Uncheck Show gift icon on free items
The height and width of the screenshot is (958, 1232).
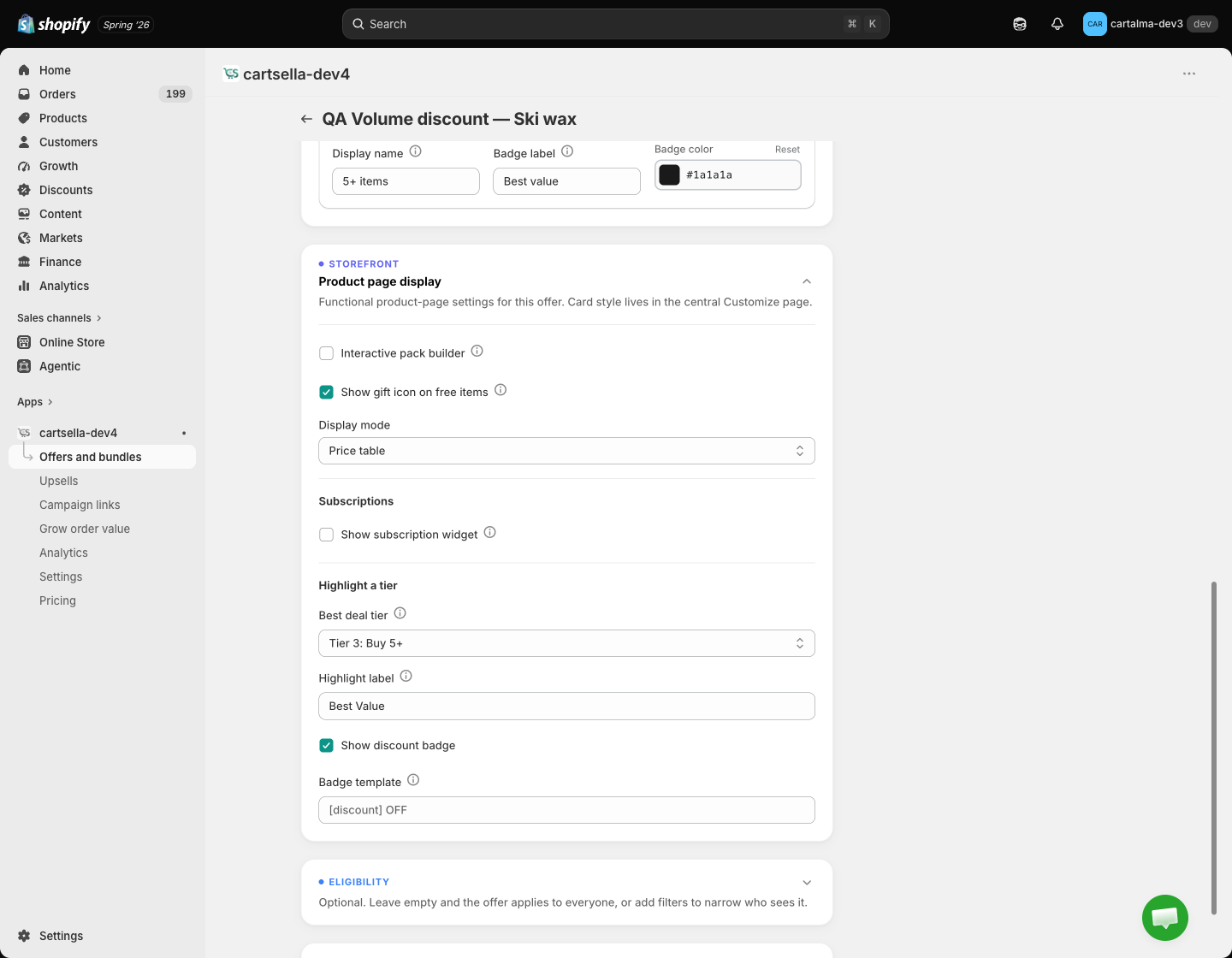[x=326, y=393]
